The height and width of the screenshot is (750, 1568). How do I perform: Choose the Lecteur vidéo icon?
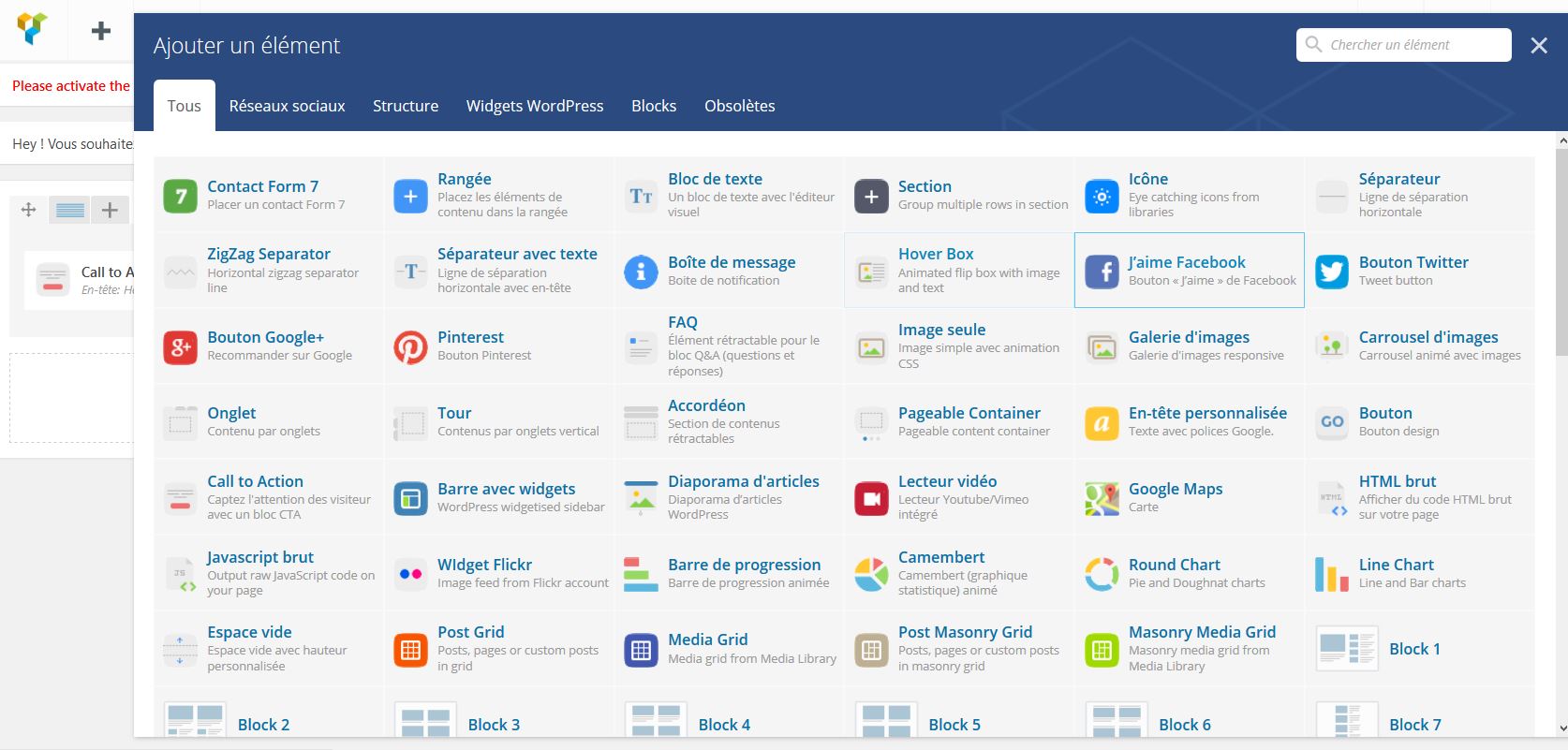pos(871,499)
